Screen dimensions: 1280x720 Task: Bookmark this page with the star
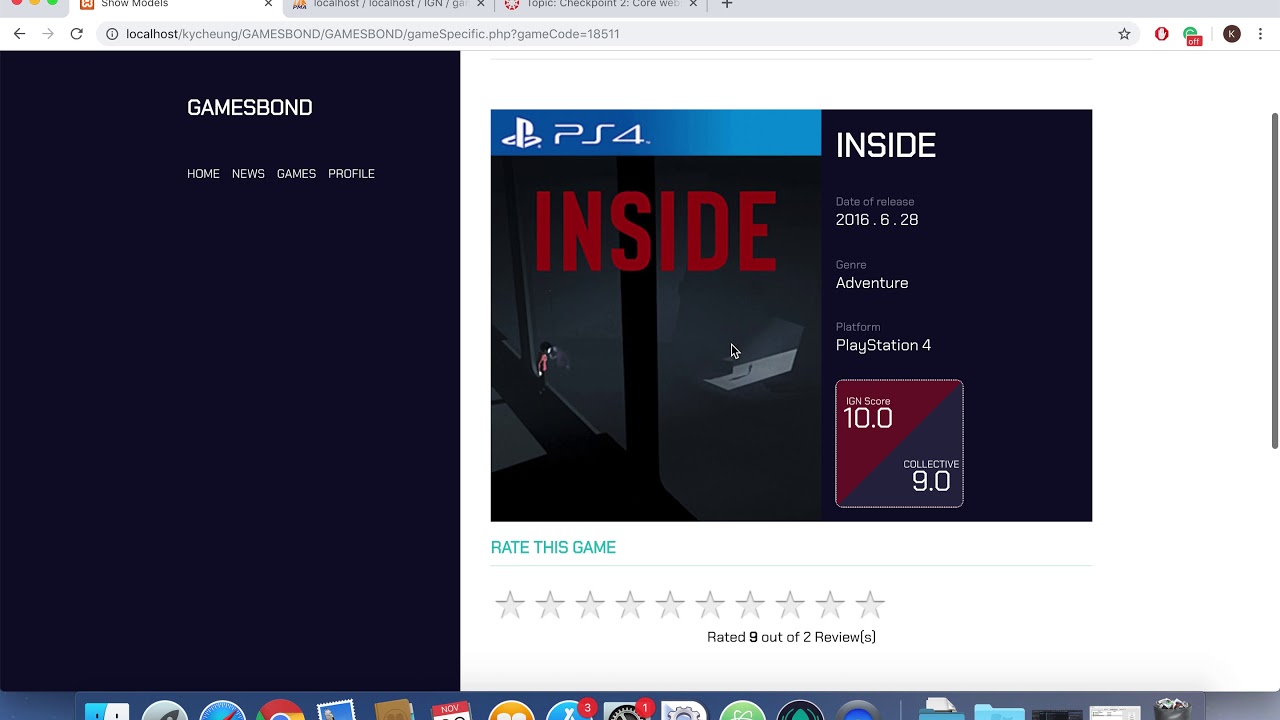pos(1124,34)
